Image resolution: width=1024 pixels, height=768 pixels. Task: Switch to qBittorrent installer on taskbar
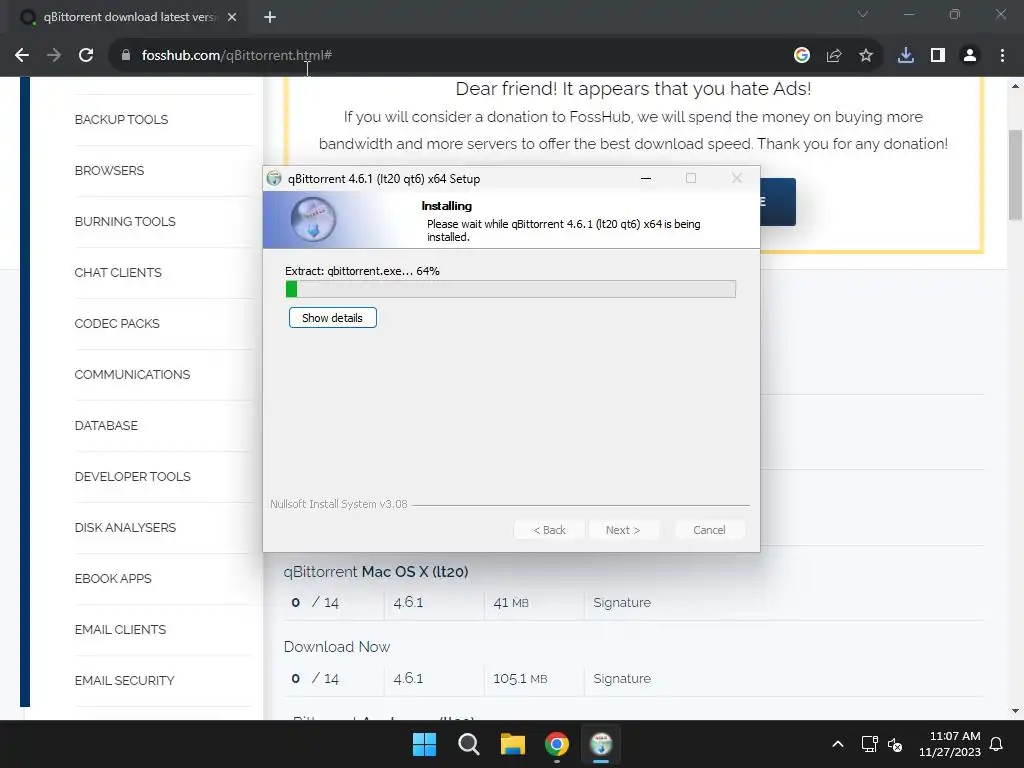[x=601, y=744]
